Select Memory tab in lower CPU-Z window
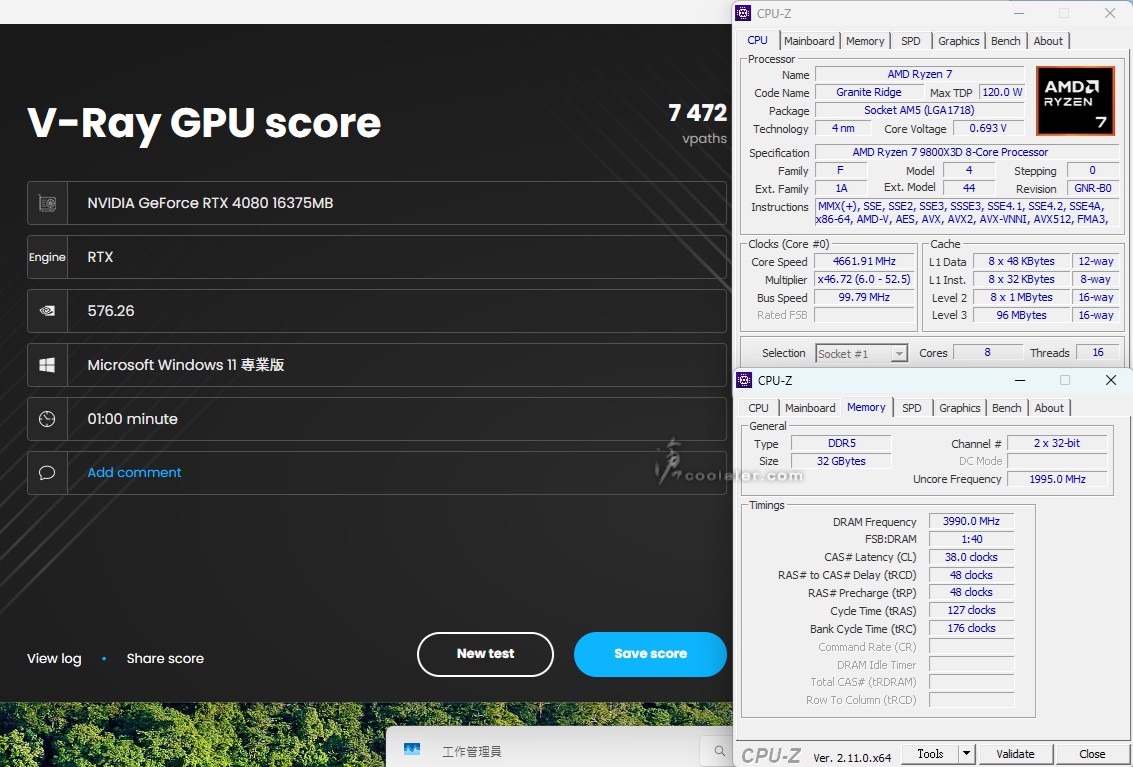The image size is (1133, 767). pyautogui.click(x=866, y=407)
